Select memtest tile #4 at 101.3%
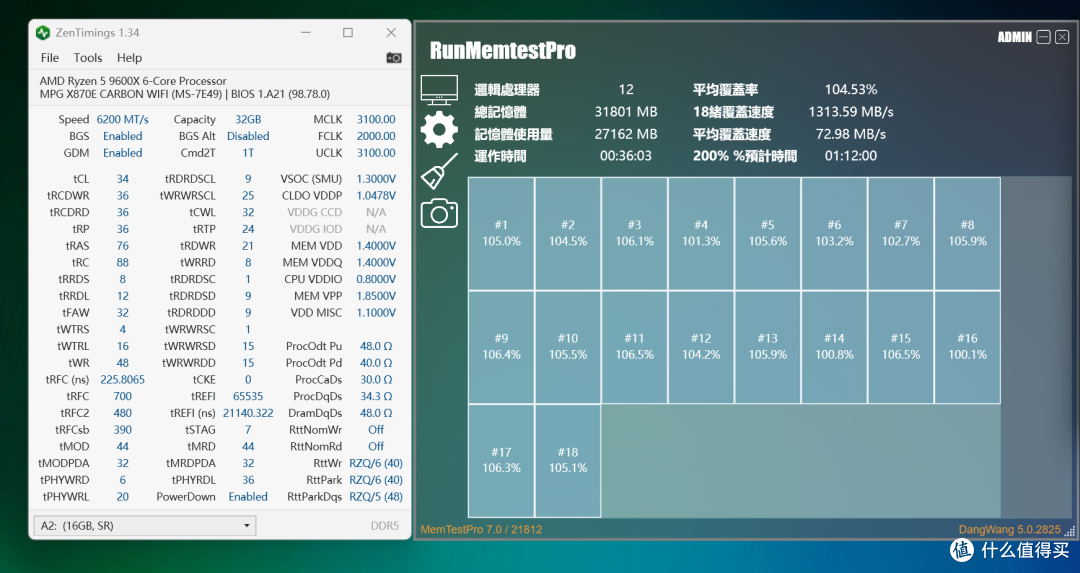Viewport: 1080px width, 573px height. click(701, 233)
